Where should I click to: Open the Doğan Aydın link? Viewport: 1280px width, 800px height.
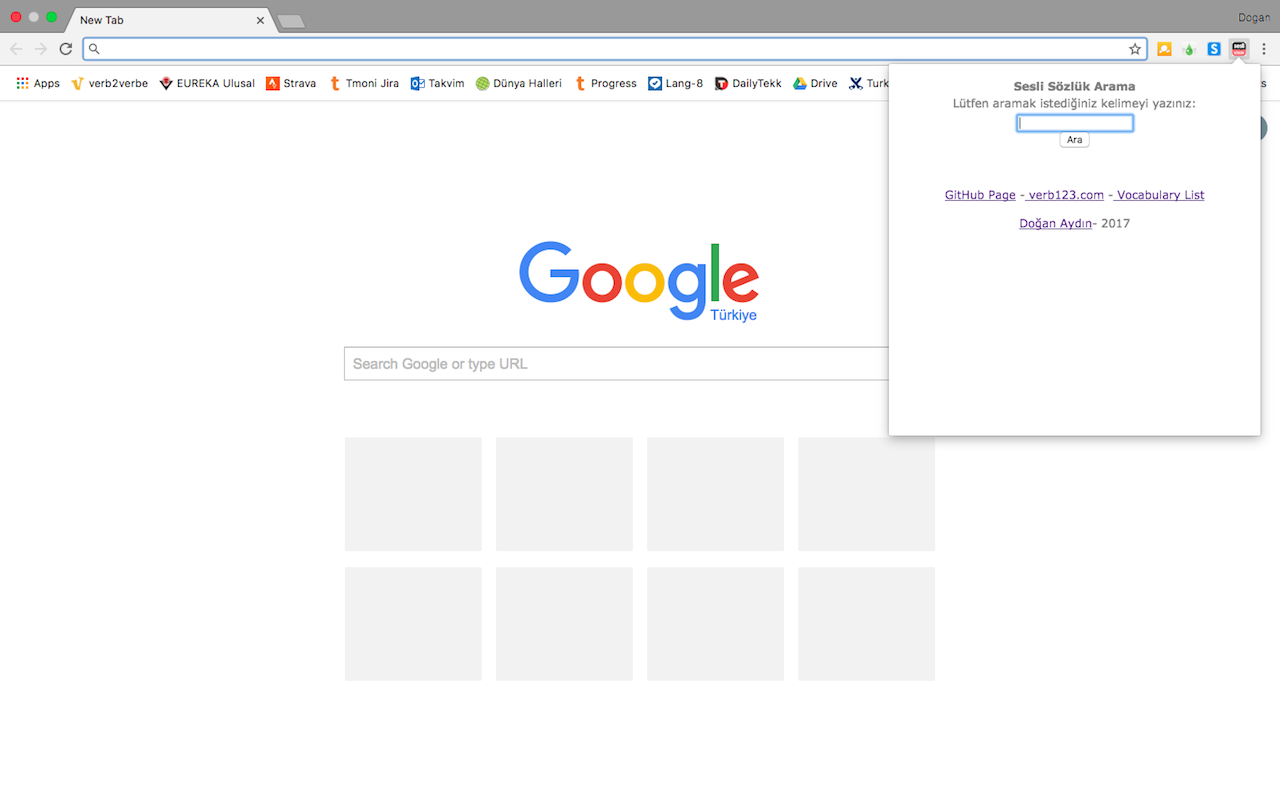1055,223
